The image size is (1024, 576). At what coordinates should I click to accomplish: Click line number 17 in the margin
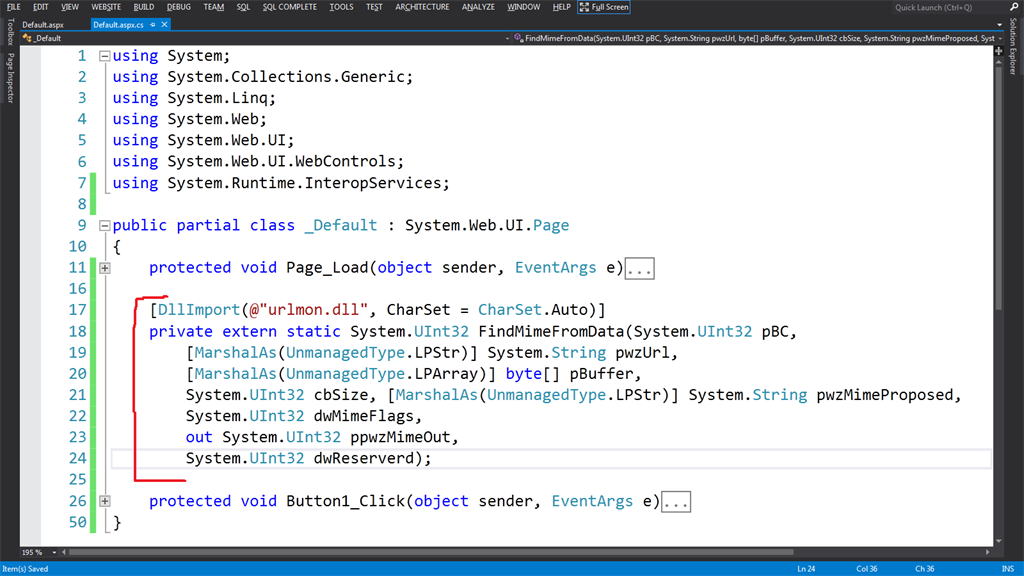(x=77, y=310)
